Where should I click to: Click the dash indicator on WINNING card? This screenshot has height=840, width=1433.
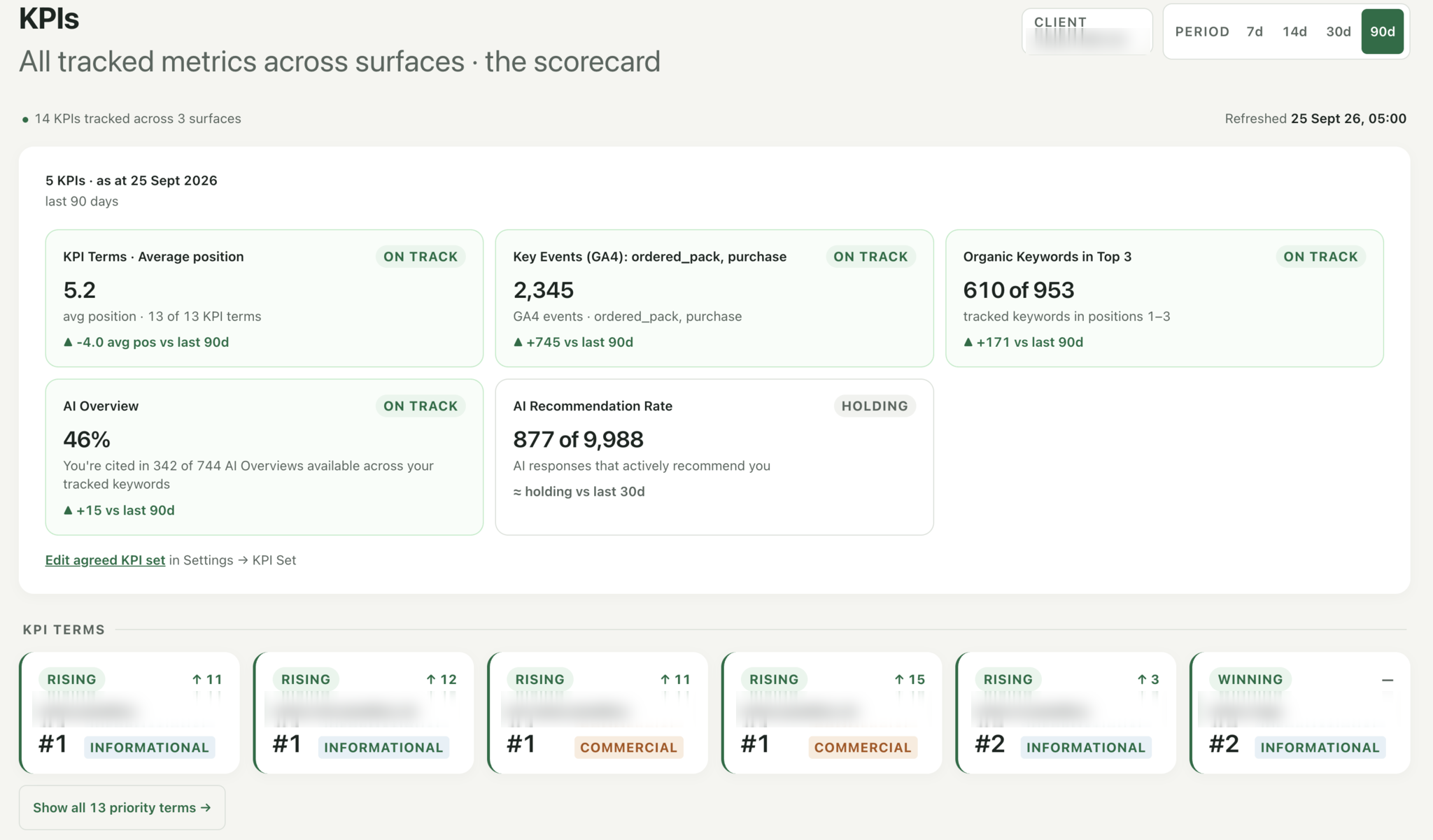(1388, 680)
